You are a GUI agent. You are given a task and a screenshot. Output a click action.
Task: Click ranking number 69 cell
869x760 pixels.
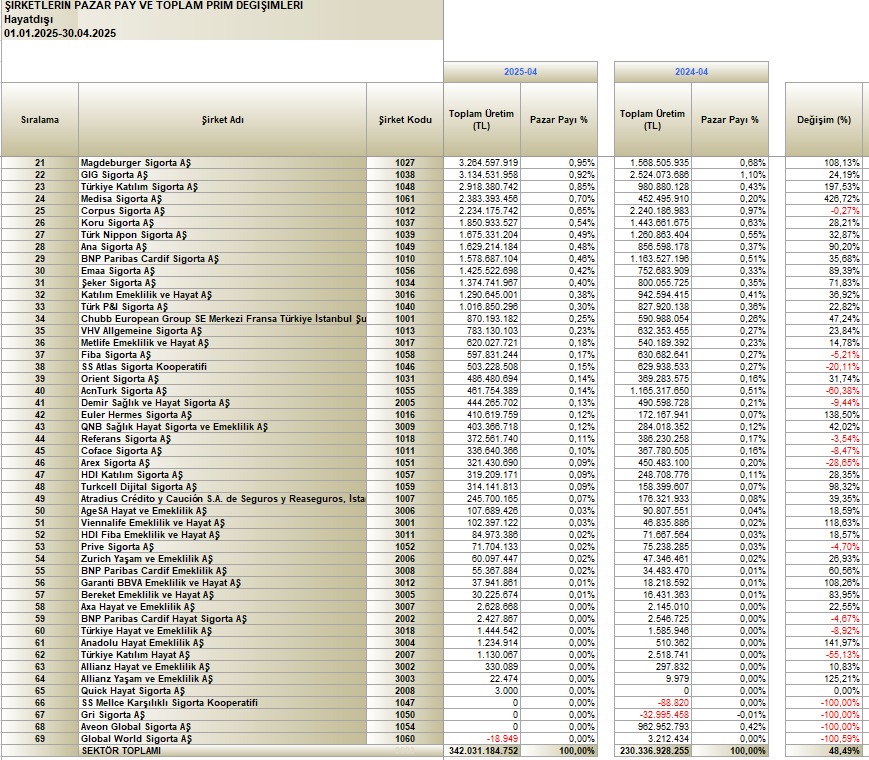coord(40,739)
